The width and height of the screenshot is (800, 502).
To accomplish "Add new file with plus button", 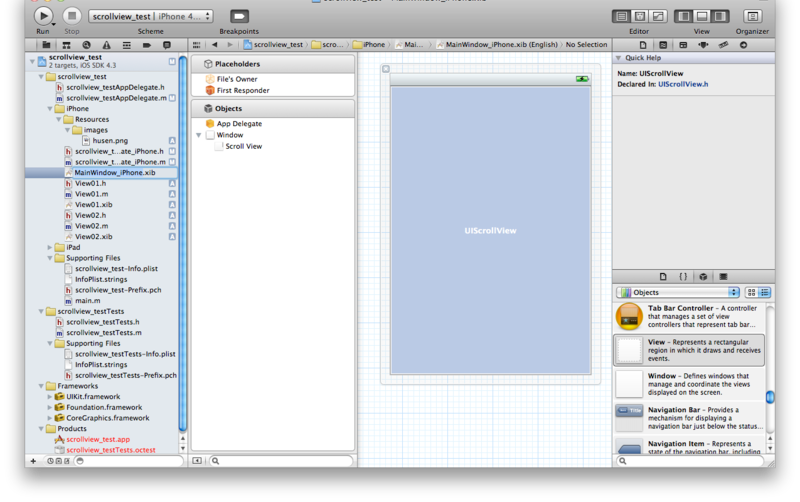I will 33,461.
